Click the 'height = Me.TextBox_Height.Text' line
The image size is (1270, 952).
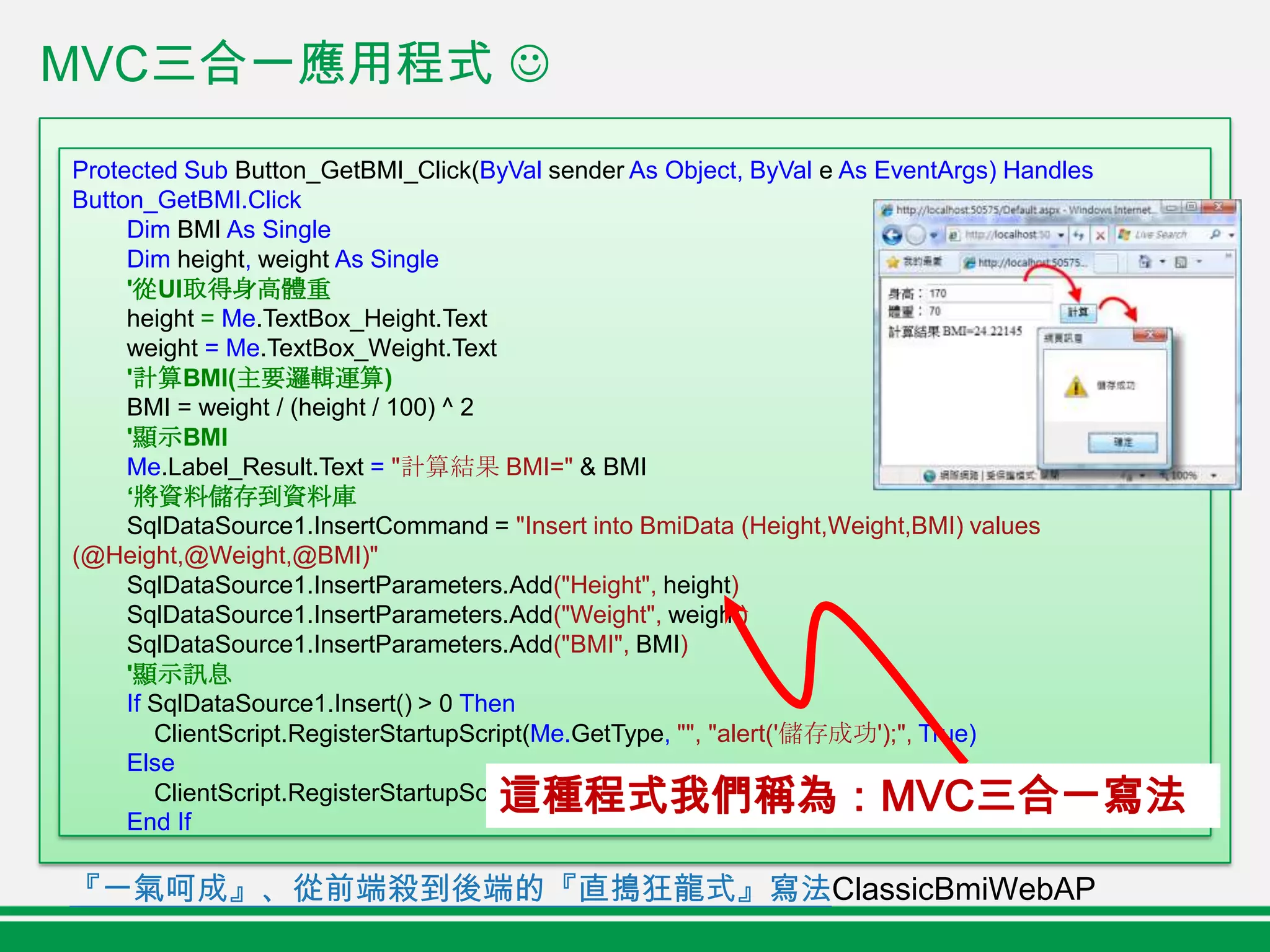(x=307, y=319)
